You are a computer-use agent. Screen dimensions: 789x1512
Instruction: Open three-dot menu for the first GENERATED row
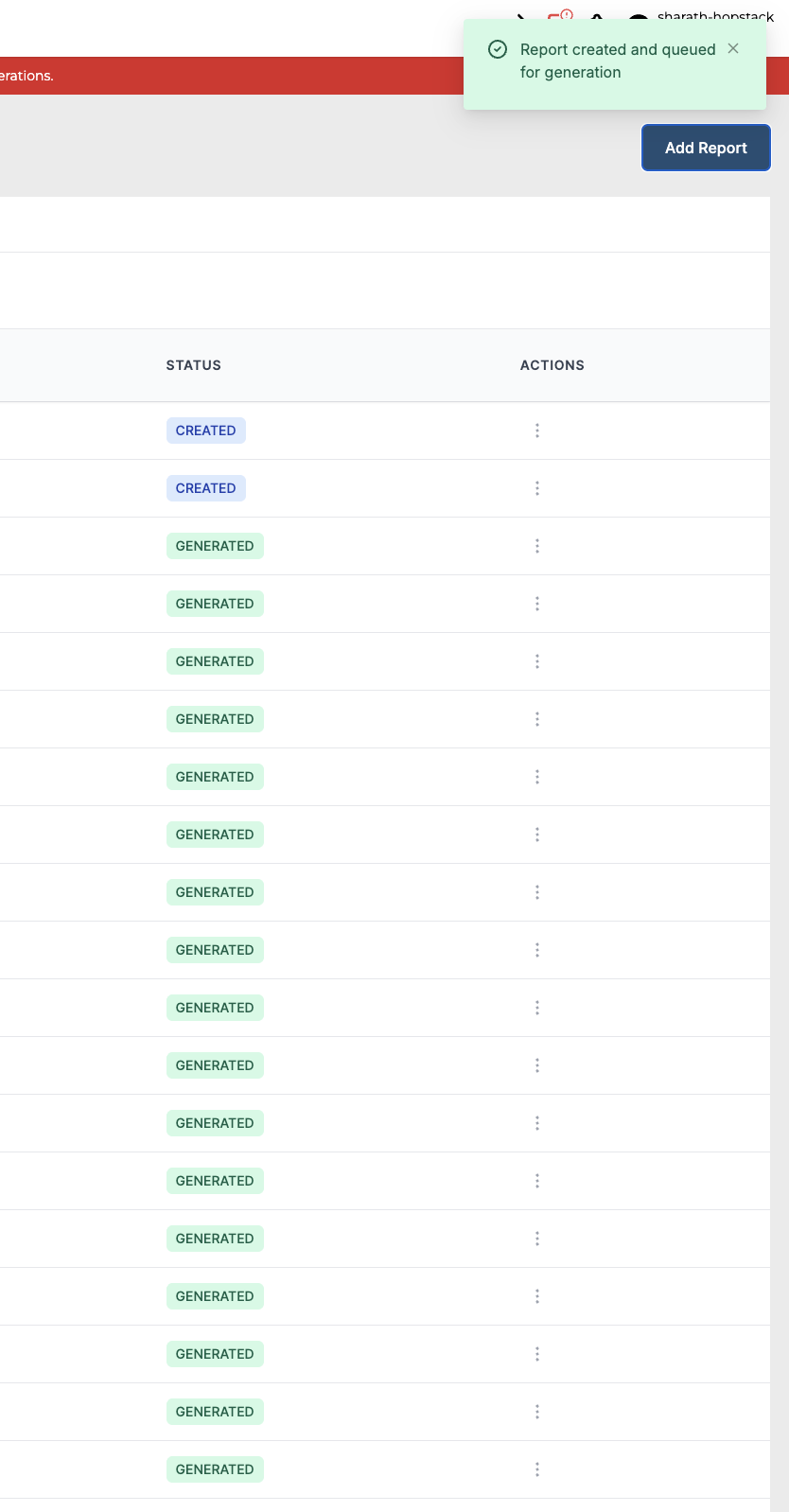click(x=537, y=546)
